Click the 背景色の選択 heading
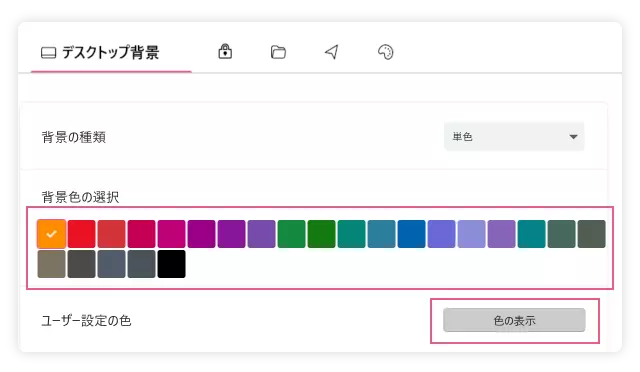 click(x=80, y=197)
